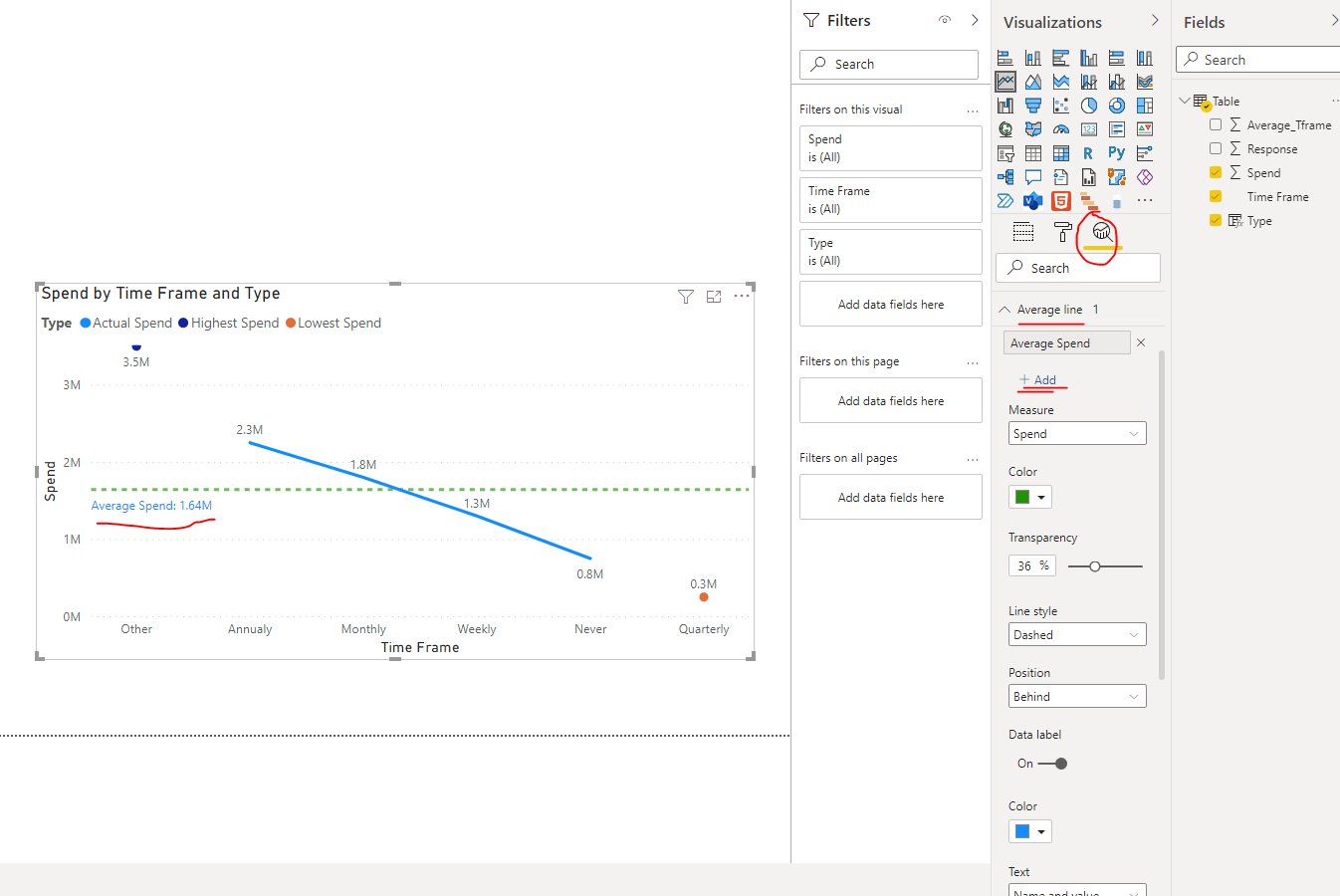This screenshot has height=896, width=1340.
Task: Select the Line chart visualization
Action: [x=1005, y=82]
